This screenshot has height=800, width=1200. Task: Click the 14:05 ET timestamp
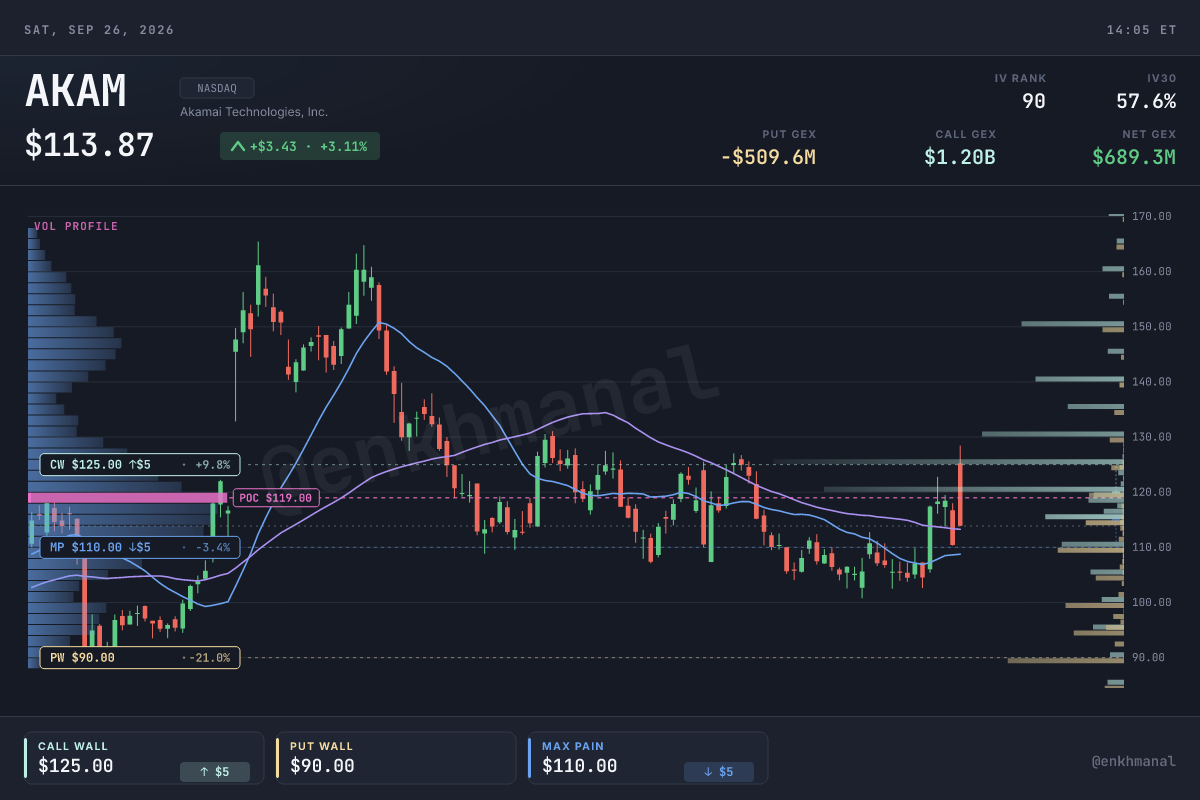pos(1141,30)
